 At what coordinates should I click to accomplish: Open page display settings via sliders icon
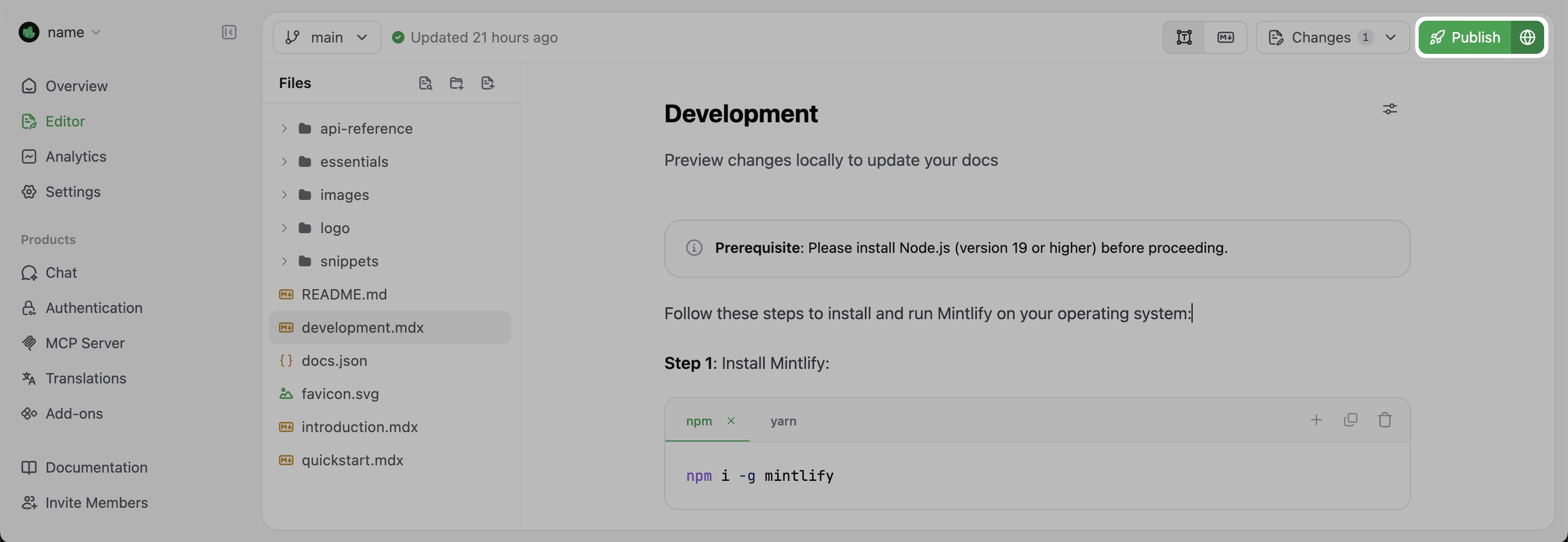point(1391,109)
